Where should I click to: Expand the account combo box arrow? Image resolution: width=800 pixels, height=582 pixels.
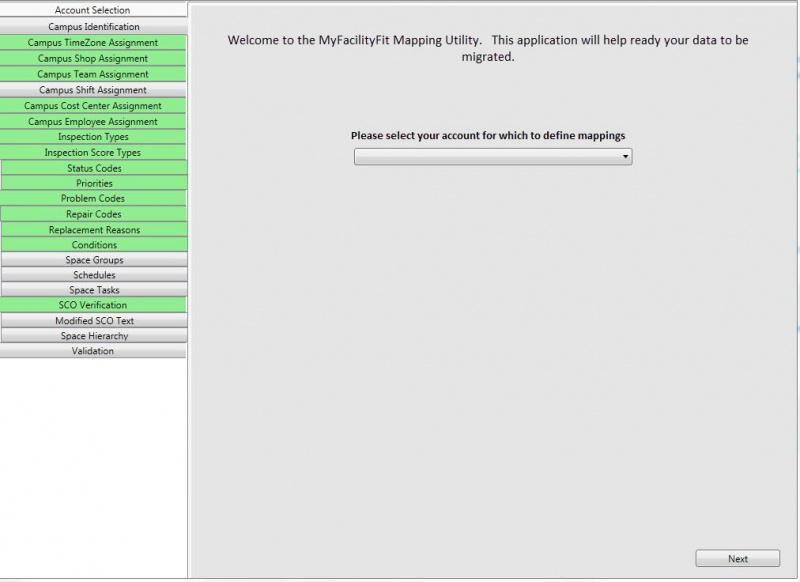click(625, 156)
